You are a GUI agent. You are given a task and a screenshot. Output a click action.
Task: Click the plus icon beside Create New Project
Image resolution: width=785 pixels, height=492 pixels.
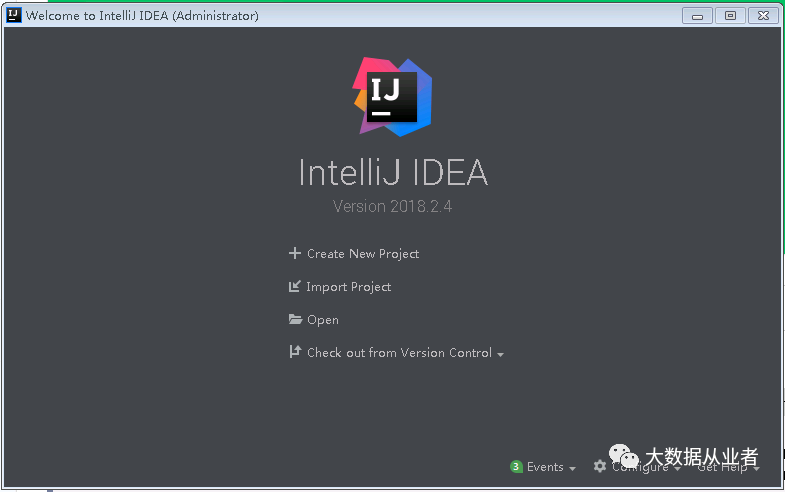point(295,253)
